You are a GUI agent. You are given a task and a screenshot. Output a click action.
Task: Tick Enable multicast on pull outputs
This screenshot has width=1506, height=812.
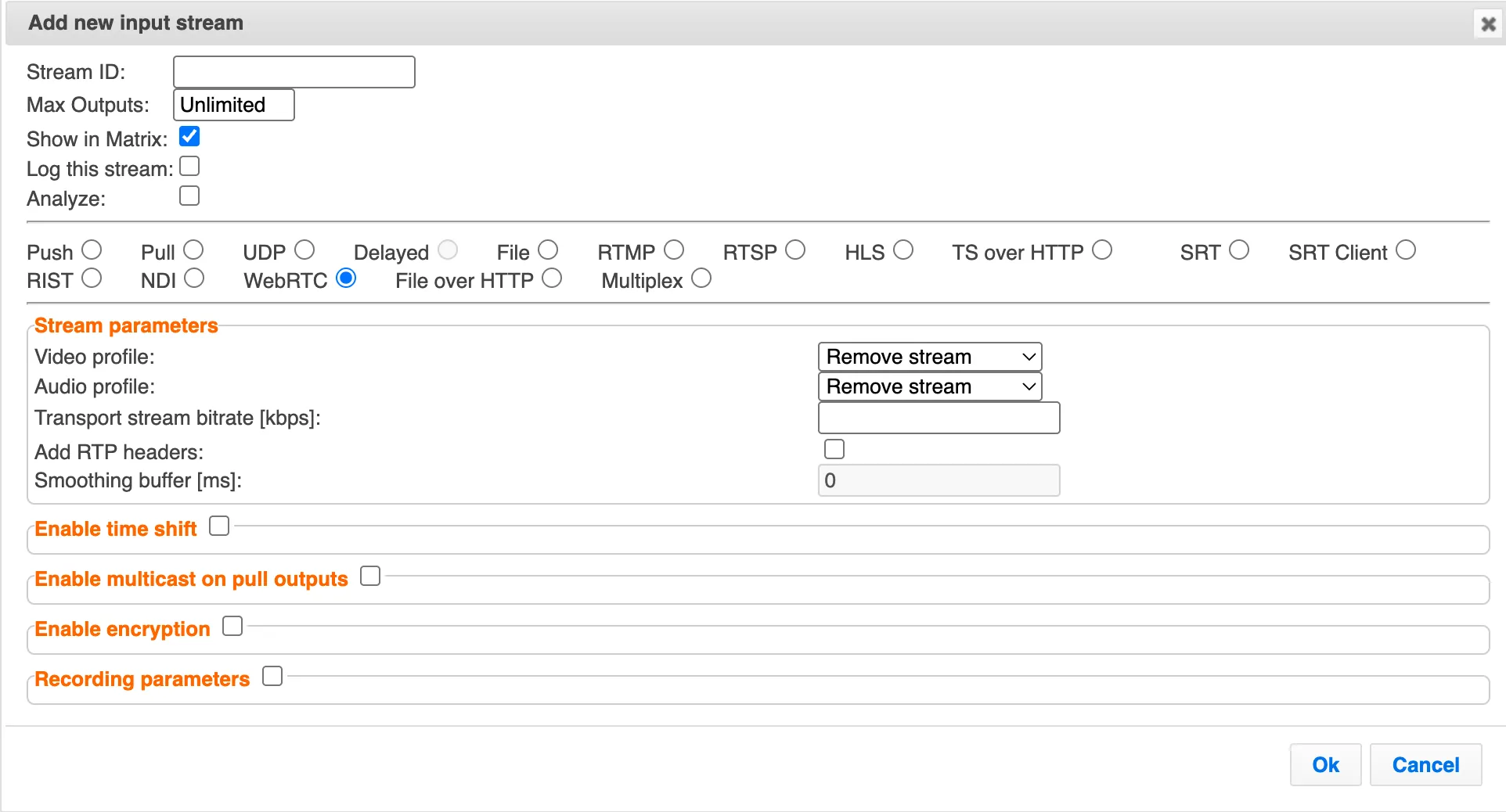click(370, 577)
